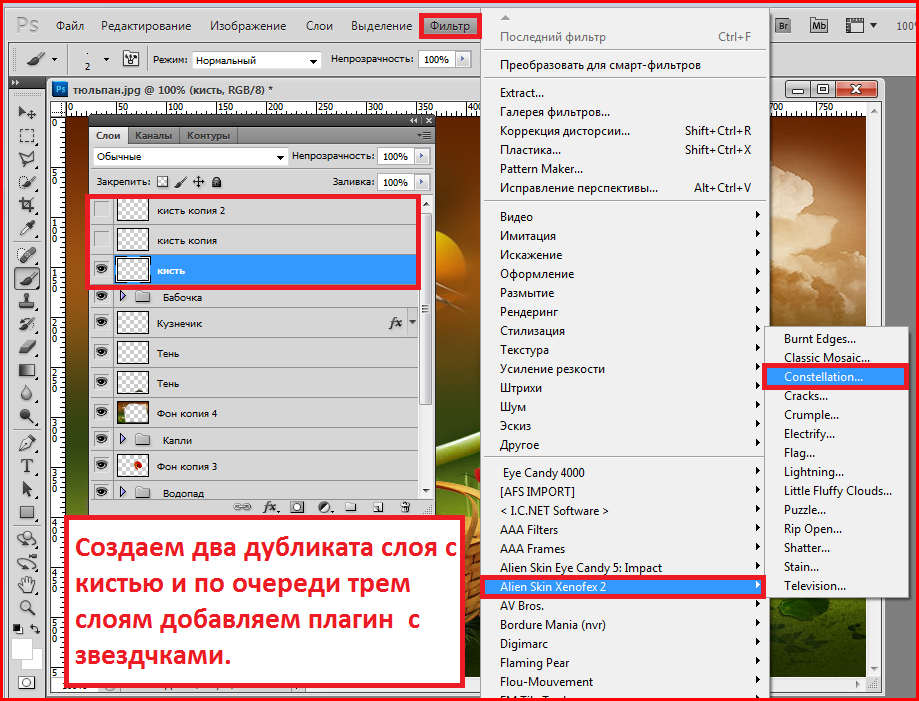Viewport: 919px width, 701px height.
Task: Open the 'Редактирование' menu
Action: 146,26
